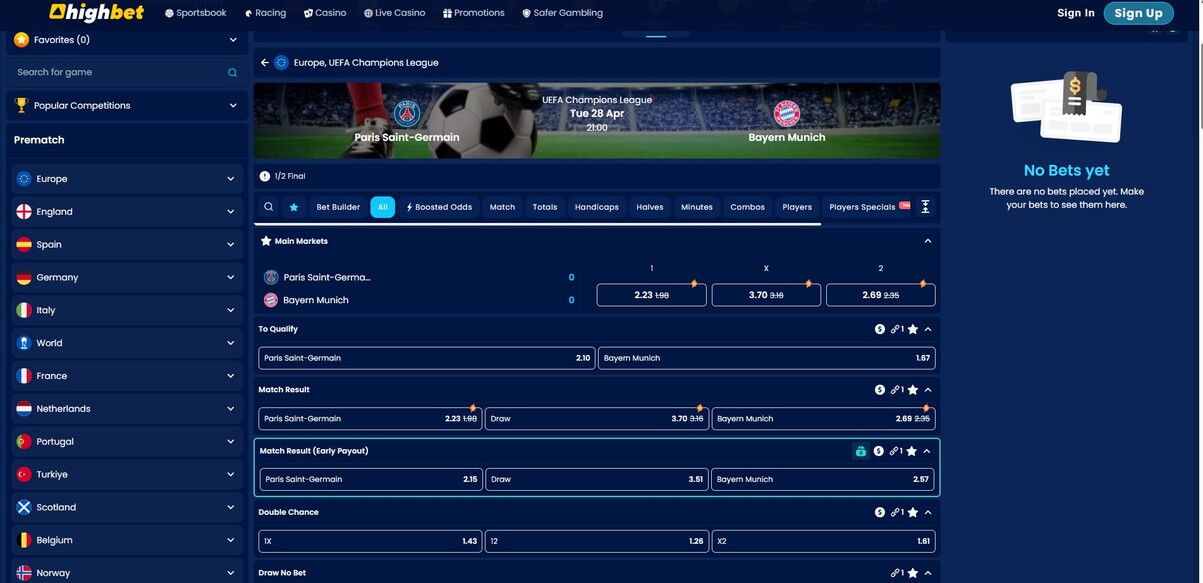Open Casino in top navigation
The width and height of the screenshot is (1203, 583).
click(325, 13)
